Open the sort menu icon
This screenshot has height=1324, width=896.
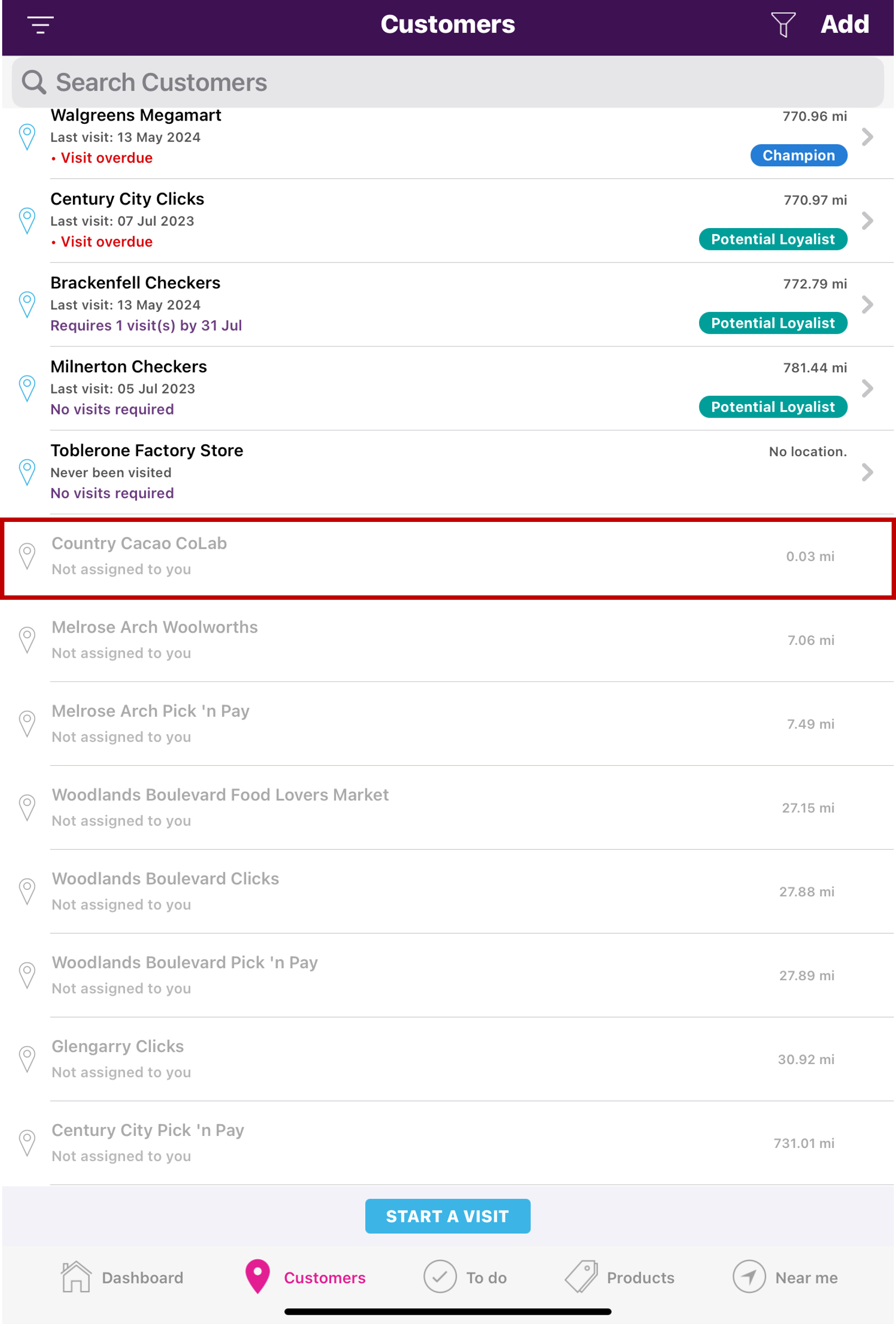click(x=41, y=25)
